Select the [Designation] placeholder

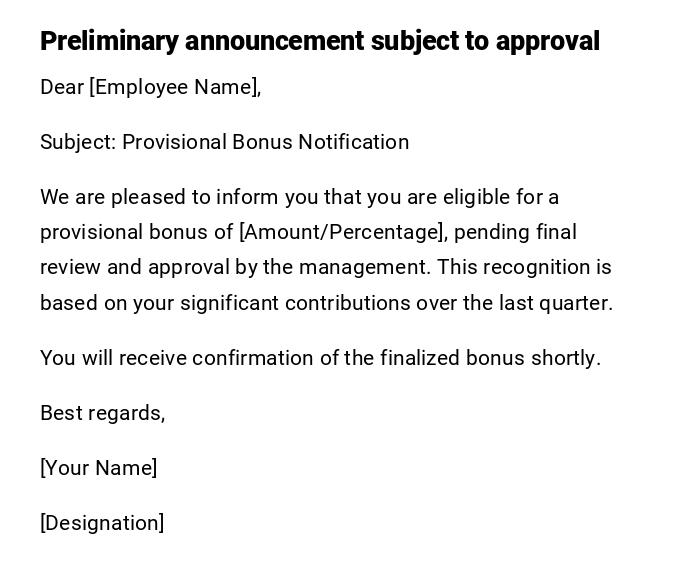coord(102,523)
